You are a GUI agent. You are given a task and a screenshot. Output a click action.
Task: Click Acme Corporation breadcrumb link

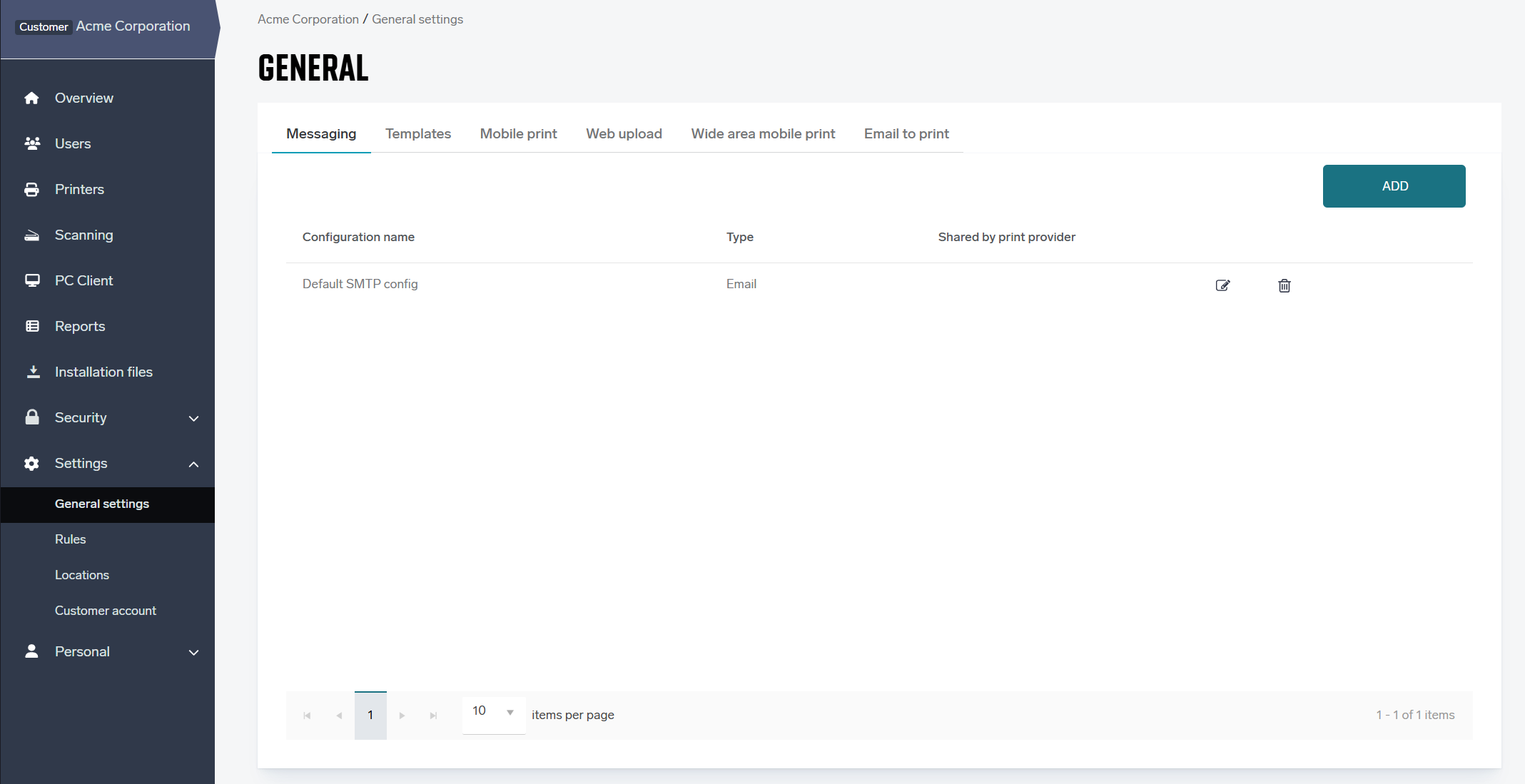(308, 19)
